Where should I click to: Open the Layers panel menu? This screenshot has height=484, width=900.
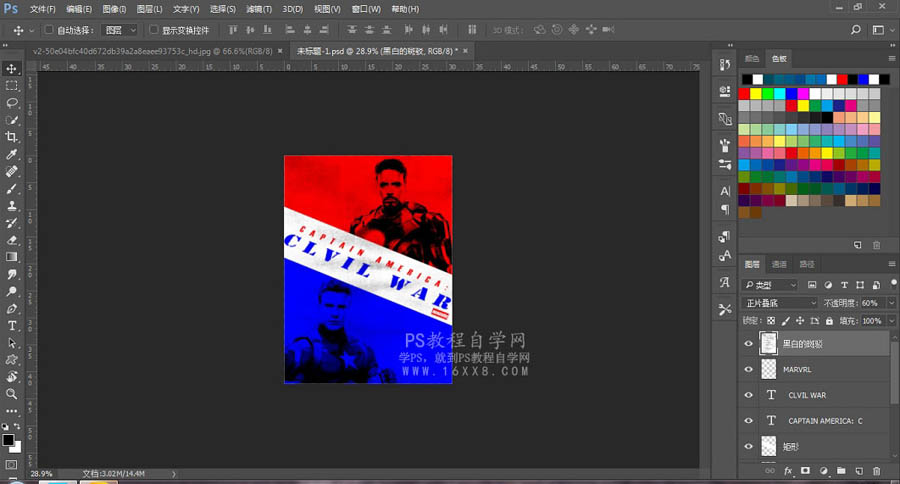click(891, 264)
